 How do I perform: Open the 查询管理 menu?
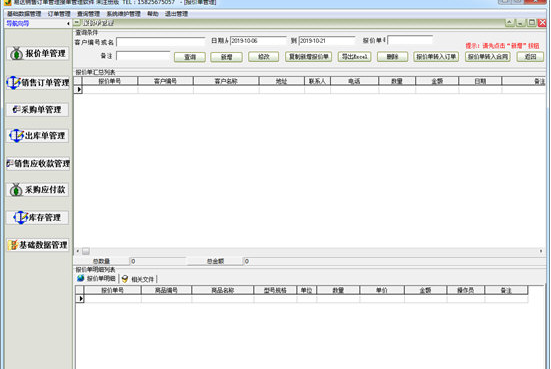[x=89, y=14]
